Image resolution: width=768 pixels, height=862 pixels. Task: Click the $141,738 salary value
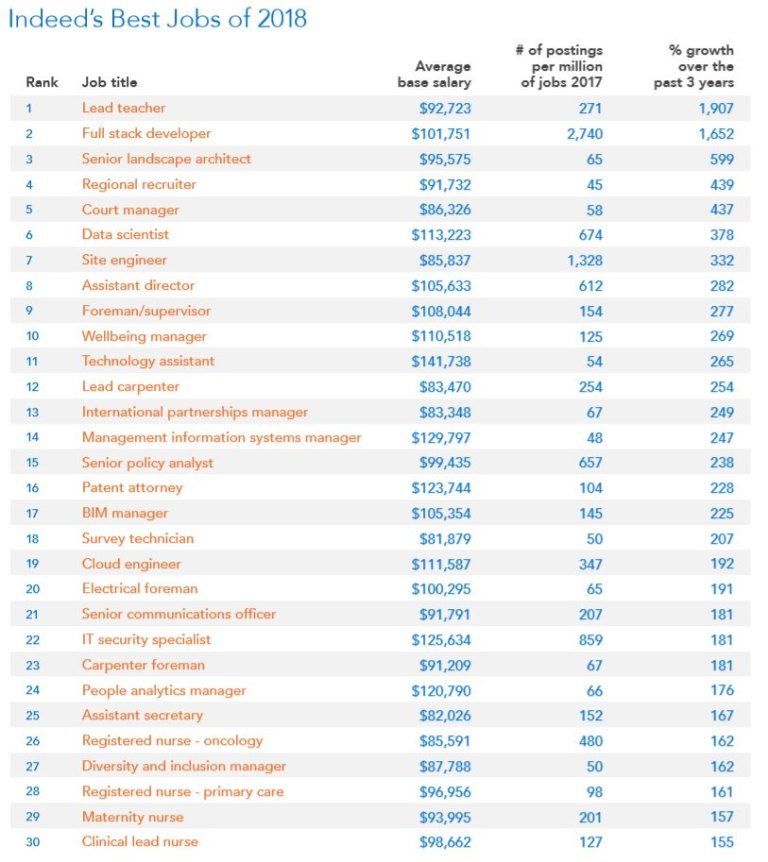[441, 362]
